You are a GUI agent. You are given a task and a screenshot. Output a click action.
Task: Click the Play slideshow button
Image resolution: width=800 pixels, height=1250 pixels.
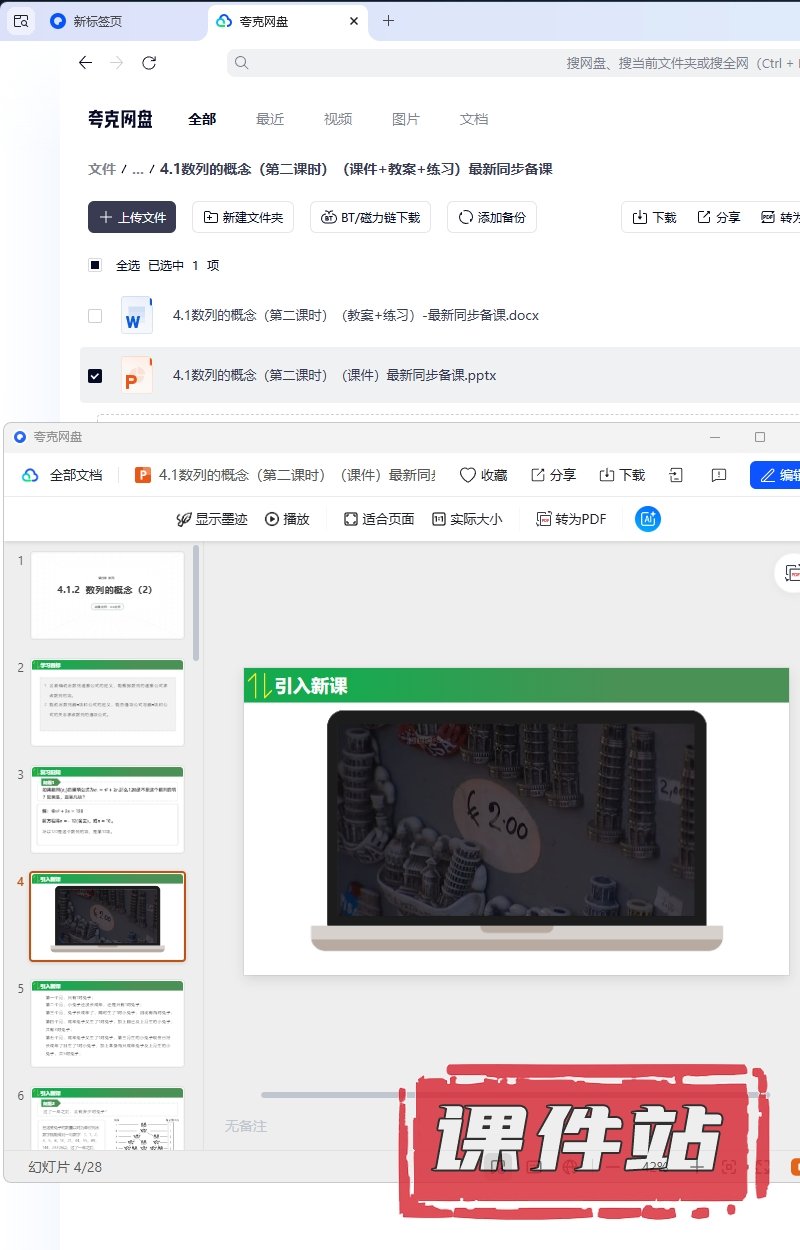pyautogui.click(x=287, y=519)
